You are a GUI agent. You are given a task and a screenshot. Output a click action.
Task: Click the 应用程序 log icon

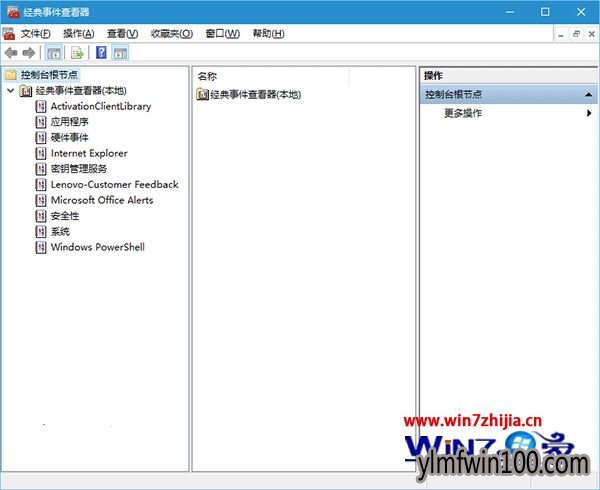(41, 122)
